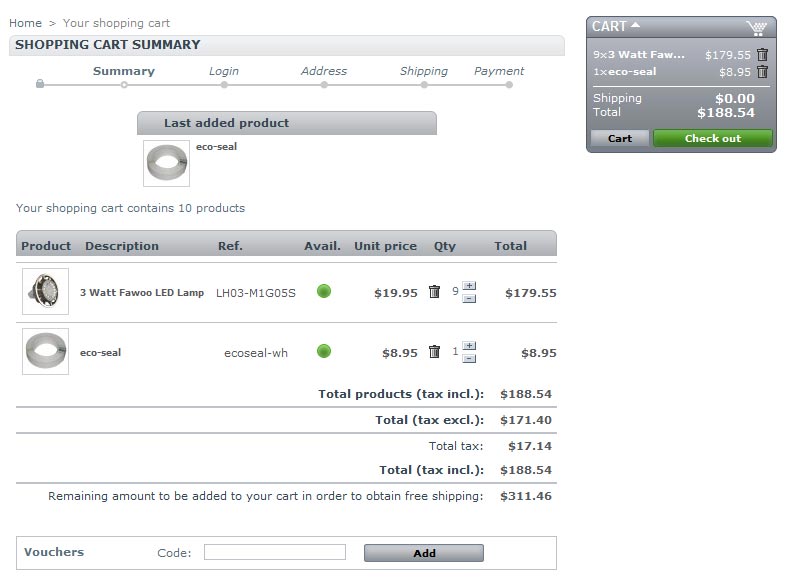Delete eco-seal row using trash icon in table

pyautogui.click(x=434, y=352)
